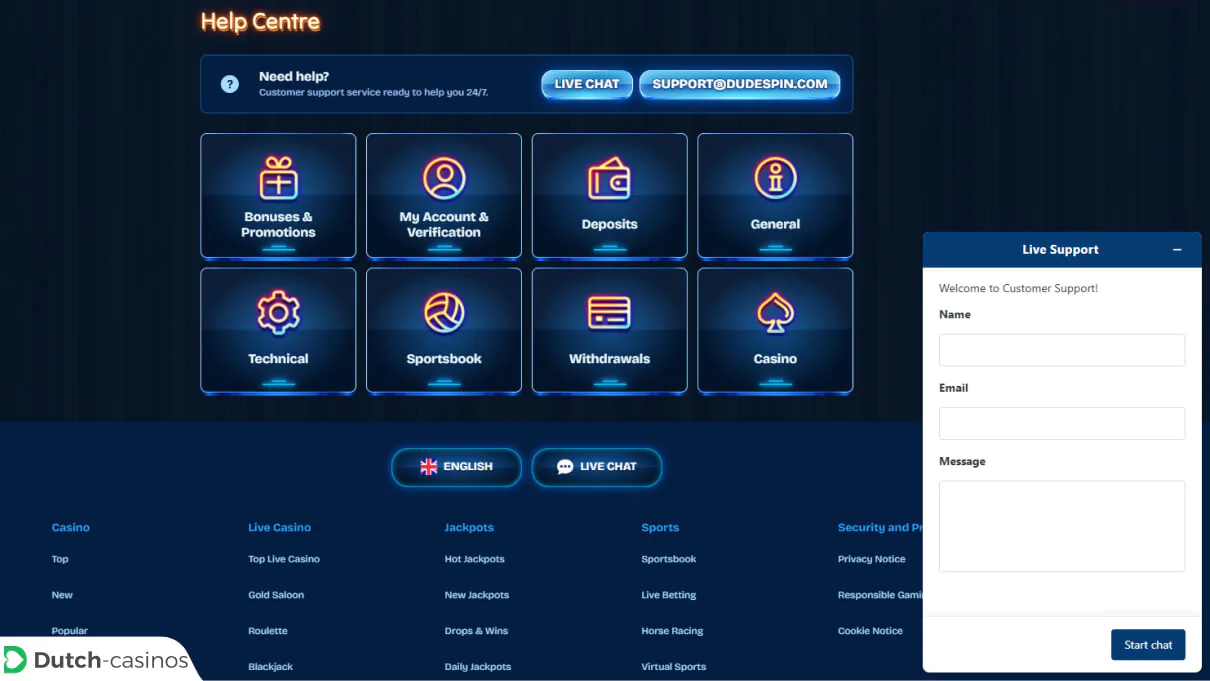Click the Deposits wallet icon

coord(609,180)
